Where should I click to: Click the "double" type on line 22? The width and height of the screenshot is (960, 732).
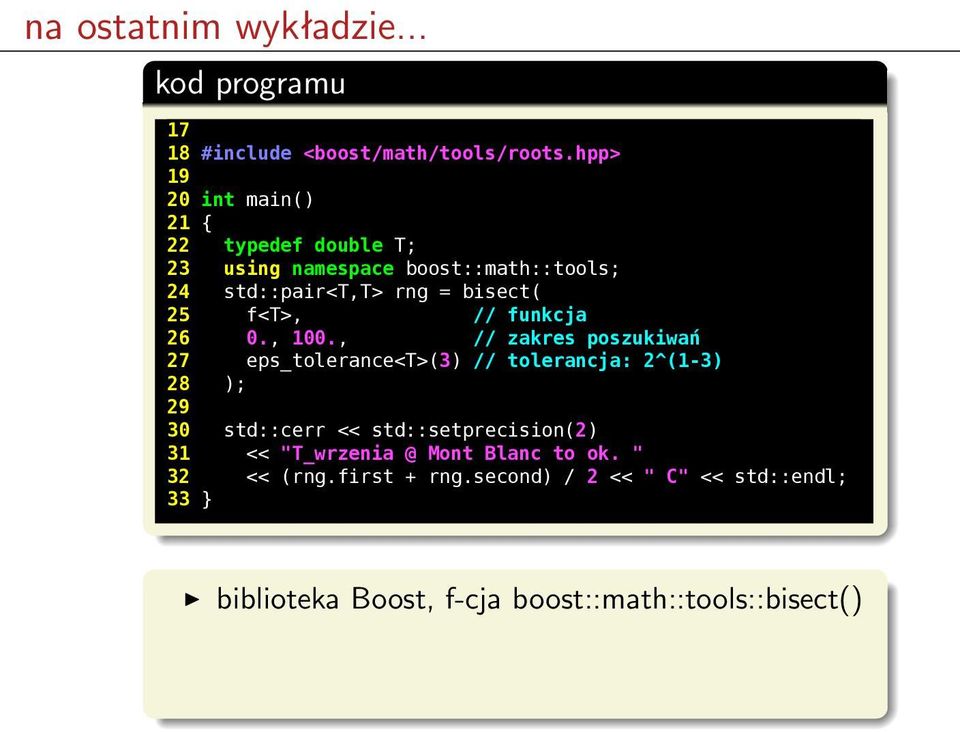click(x=348, y=245)
